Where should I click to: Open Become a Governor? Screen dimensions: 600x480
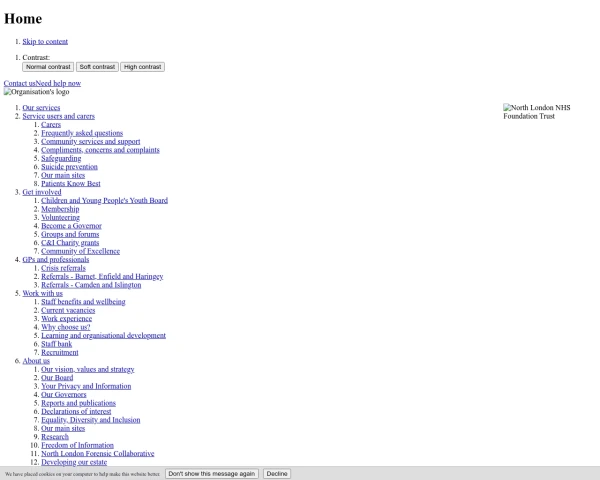72,225
